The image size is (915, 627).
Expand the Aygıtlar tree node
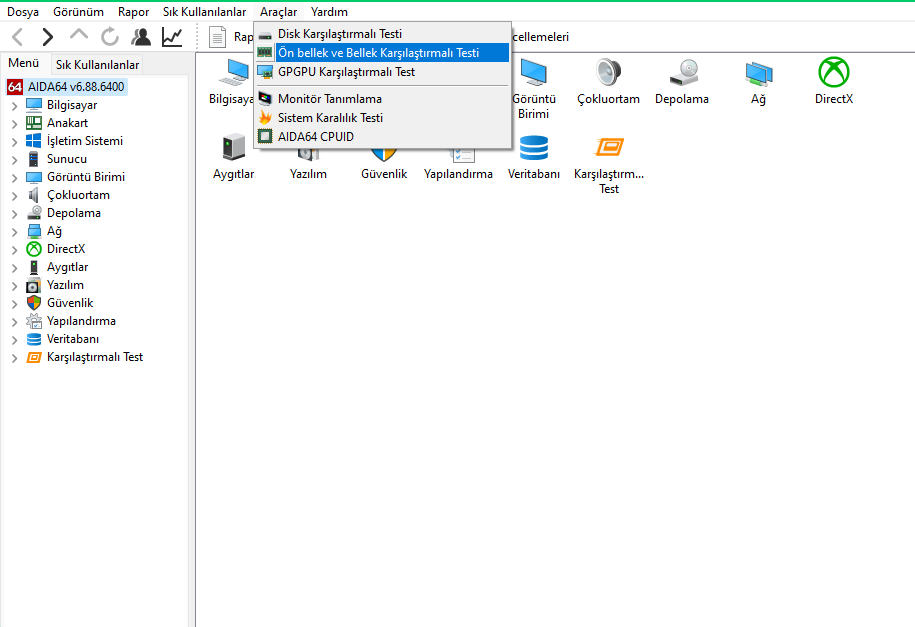(x=15, y=269)
